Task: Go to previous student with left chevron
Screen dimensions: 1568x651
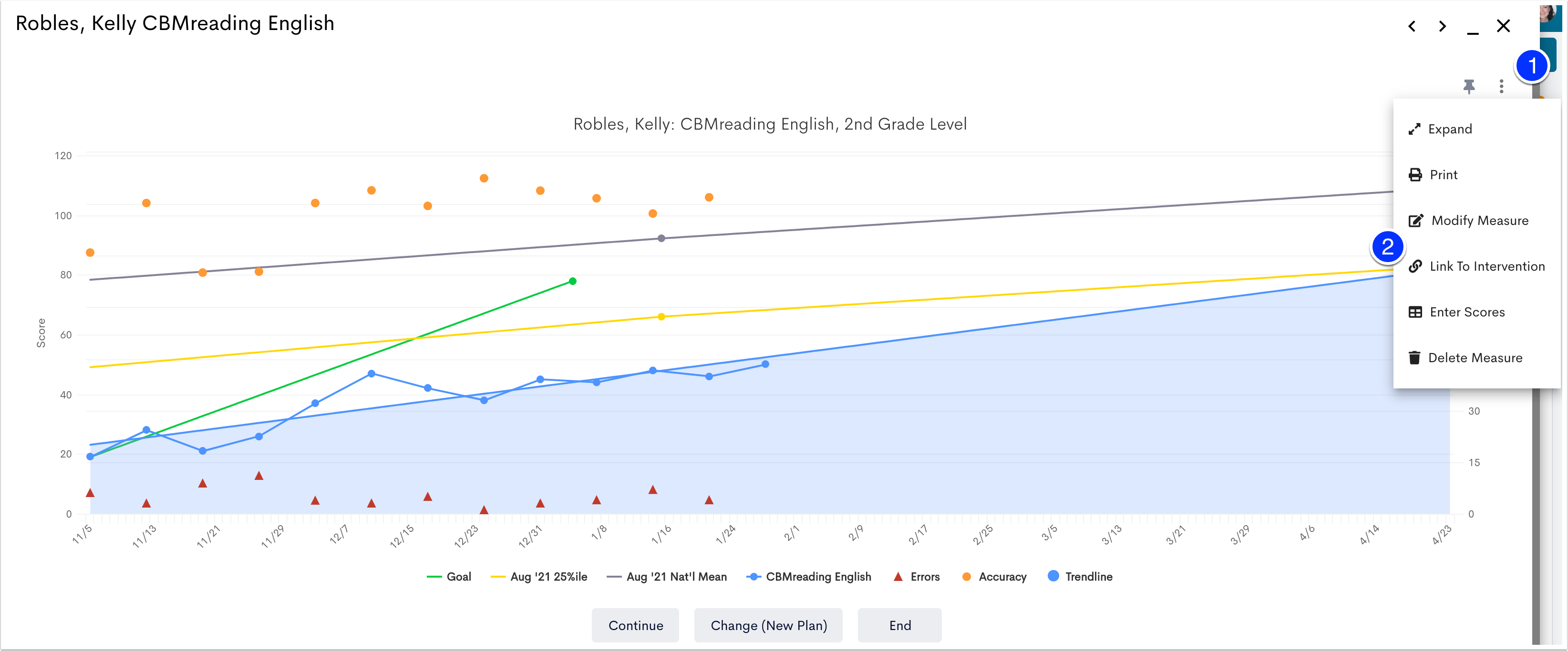Action: coord(1412,26)
